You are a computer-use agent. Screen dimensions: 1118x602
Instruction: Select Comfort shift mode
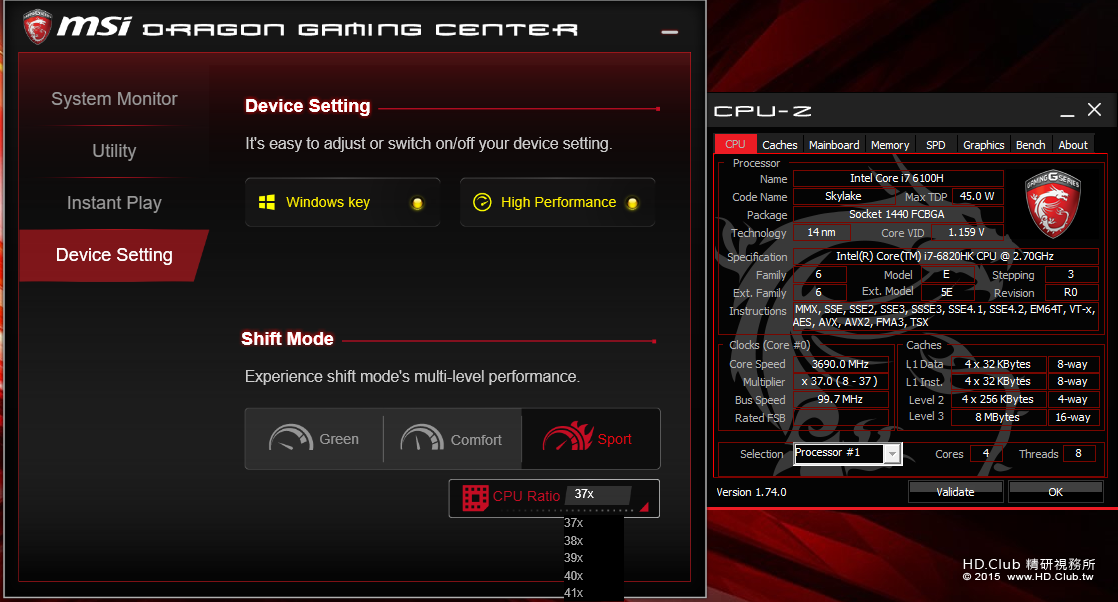(452, 439)
